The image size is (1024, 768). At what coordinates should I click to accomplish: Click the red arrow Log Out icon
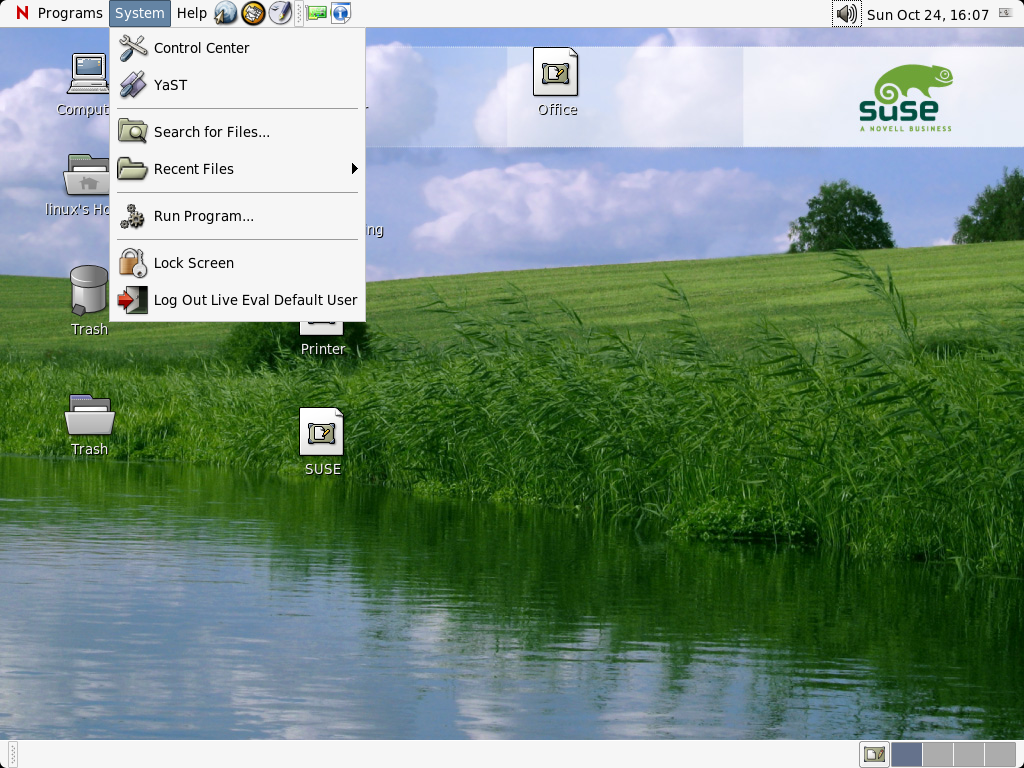point(133,300)
